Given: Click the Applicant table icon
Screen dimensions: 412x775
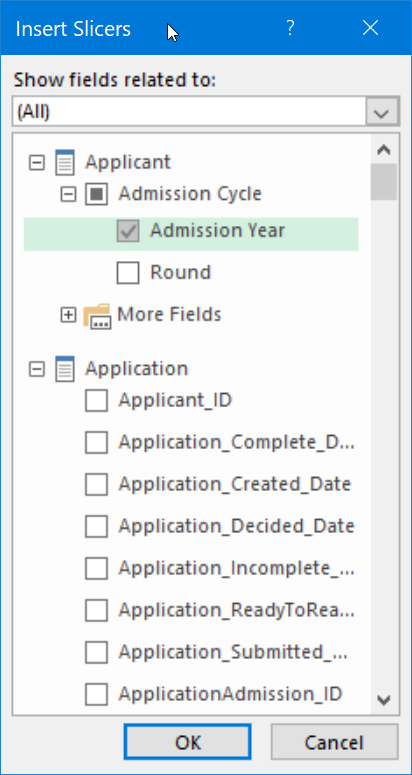Looking at the screenshot, I should point(65,163).
